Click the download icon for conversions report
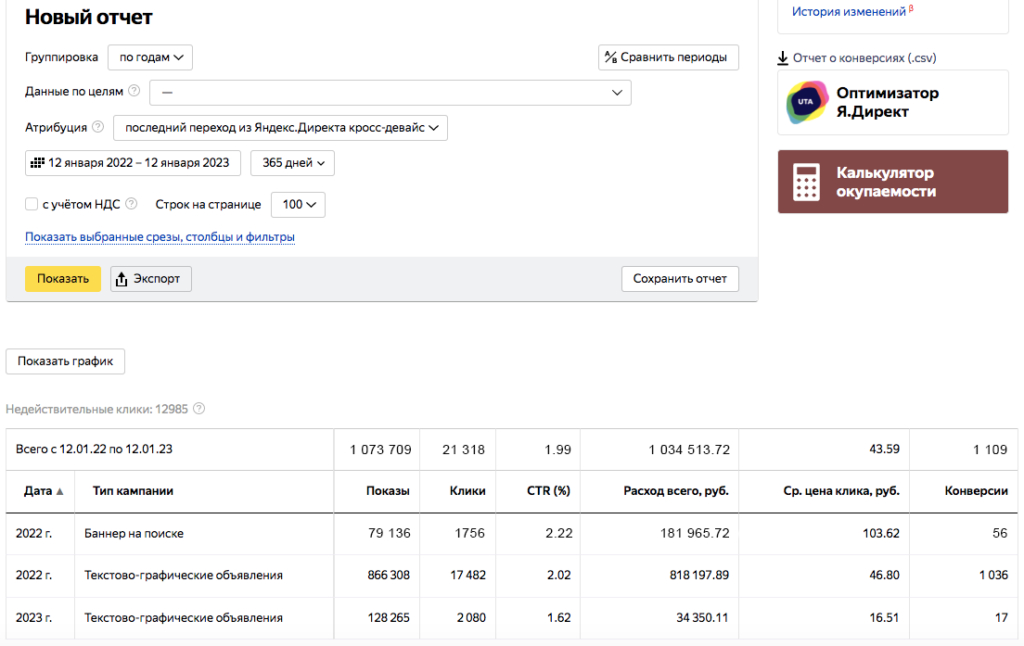The width and height of the screenshot is (1024, 646). (x=782, y=58)
